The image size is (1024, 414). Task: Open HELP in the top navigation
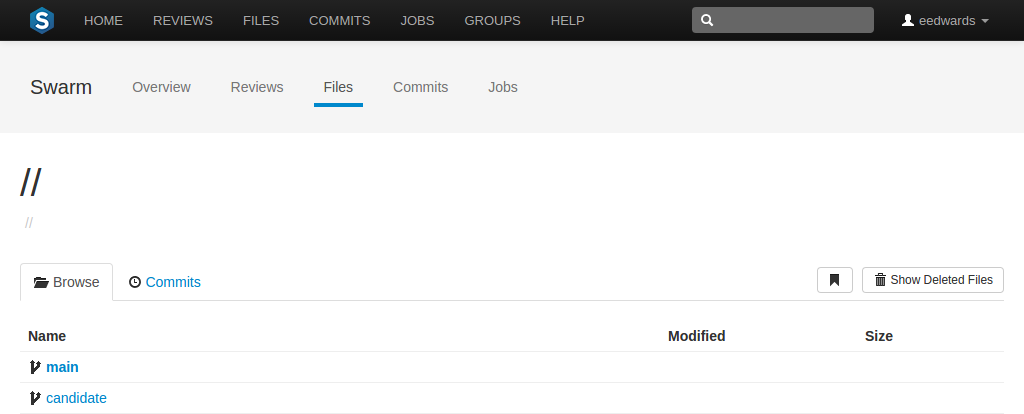[568, 21]
